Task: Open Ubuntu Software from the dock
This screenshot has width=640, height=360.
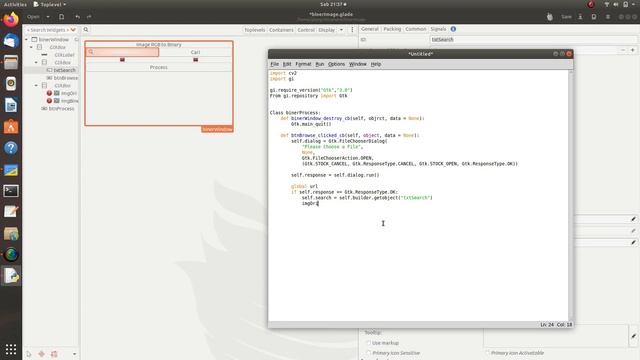Action: coord(11,127)
